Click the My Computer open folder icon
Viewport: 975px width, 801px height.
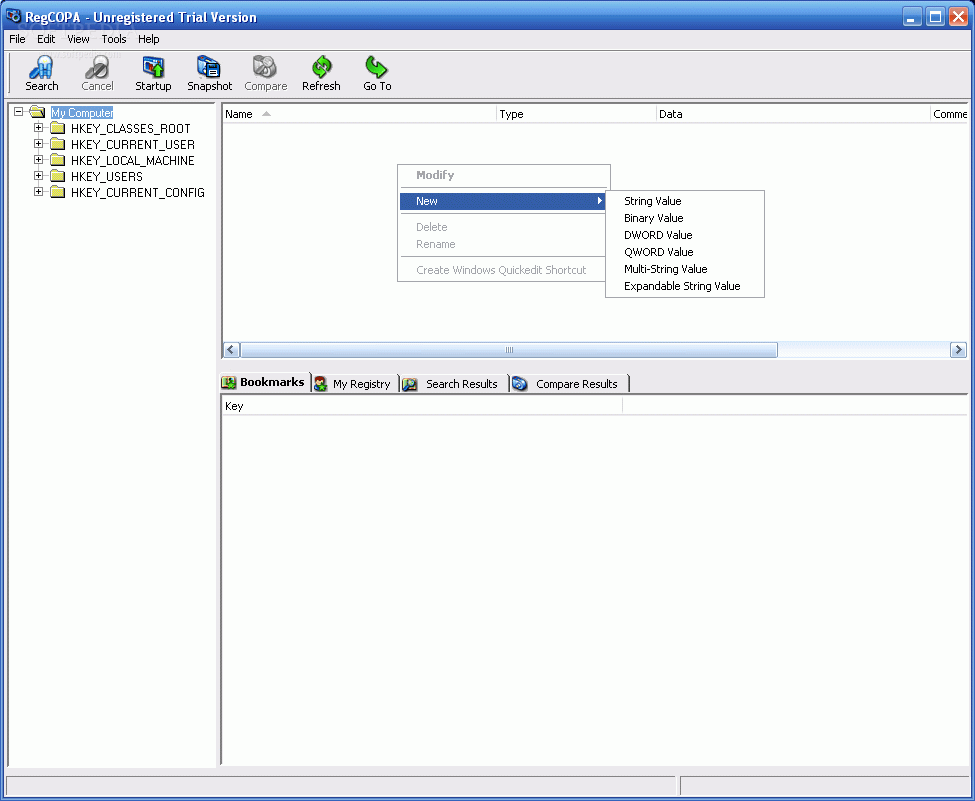pyautogui.click(x=37, y=112)
